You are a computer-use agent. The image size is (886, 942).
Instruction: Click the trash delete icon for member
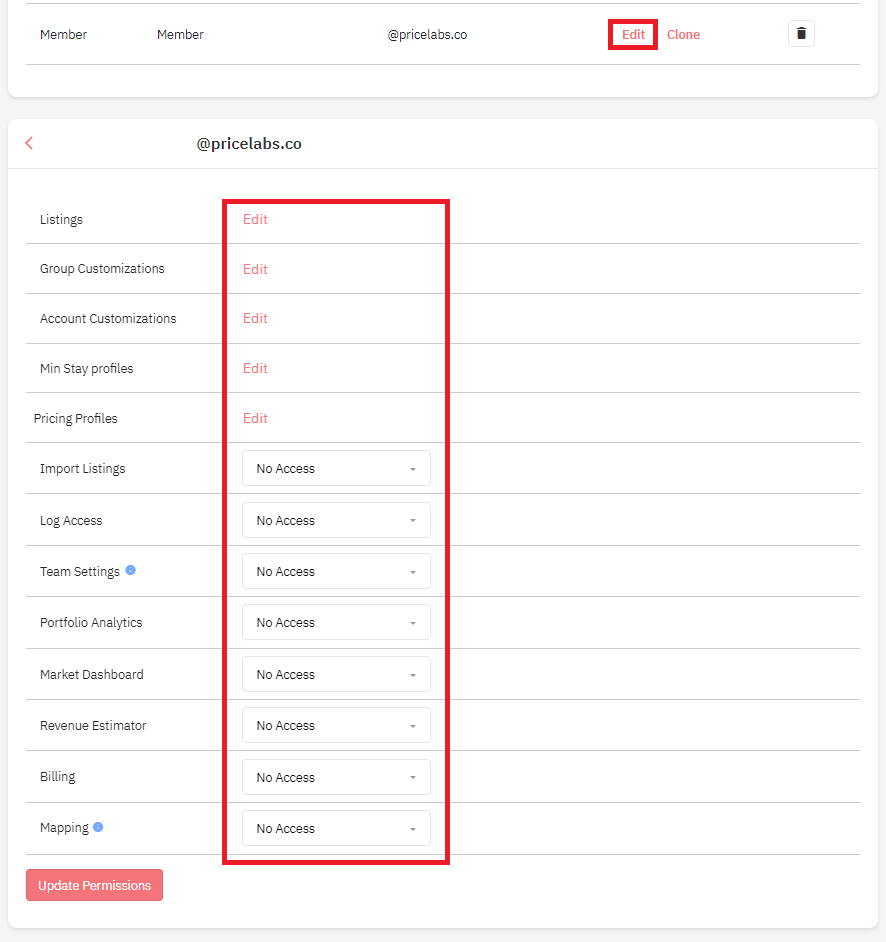click(x=801, y=34)
